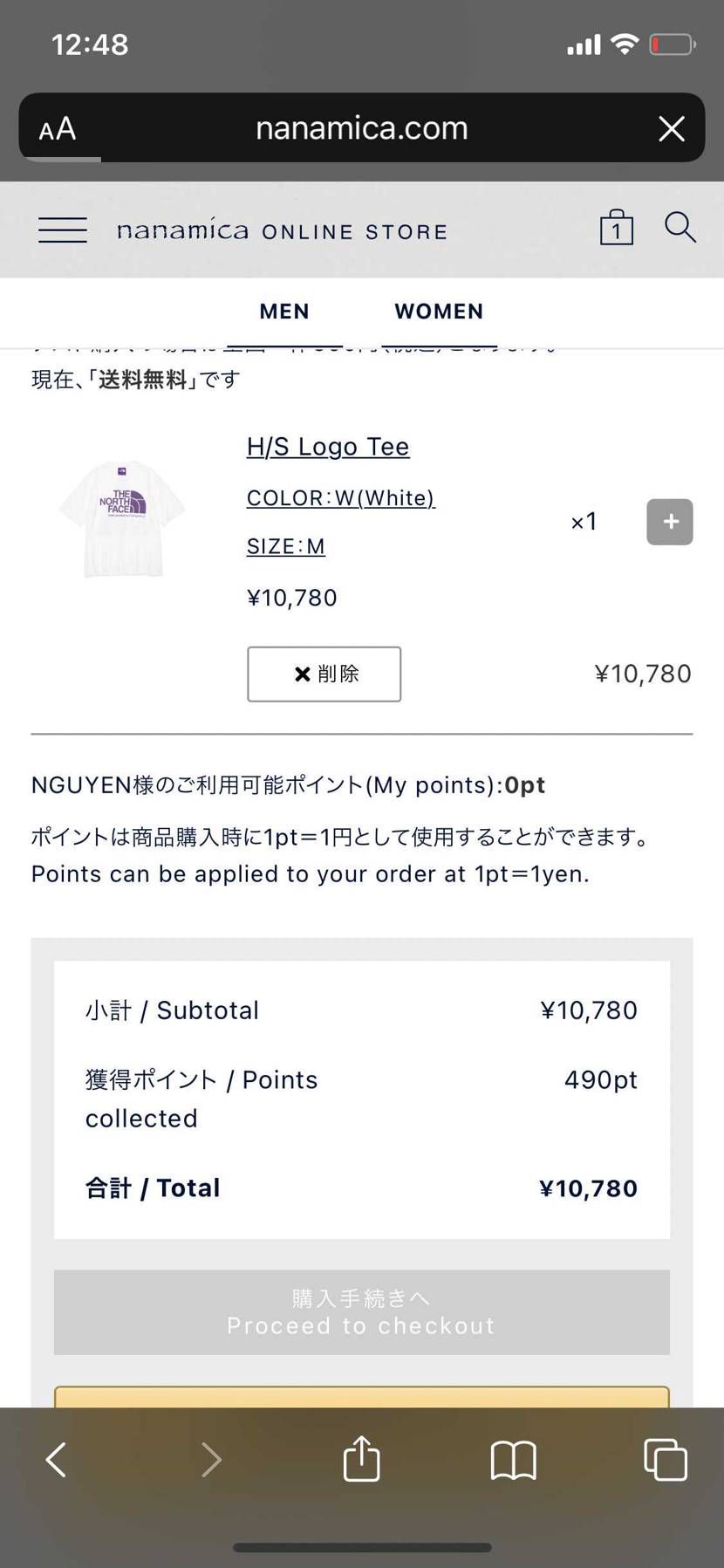Tap the white tee product thumbnail
The width and height of the screenshot is (724, 1568).
tap(122, 517)
